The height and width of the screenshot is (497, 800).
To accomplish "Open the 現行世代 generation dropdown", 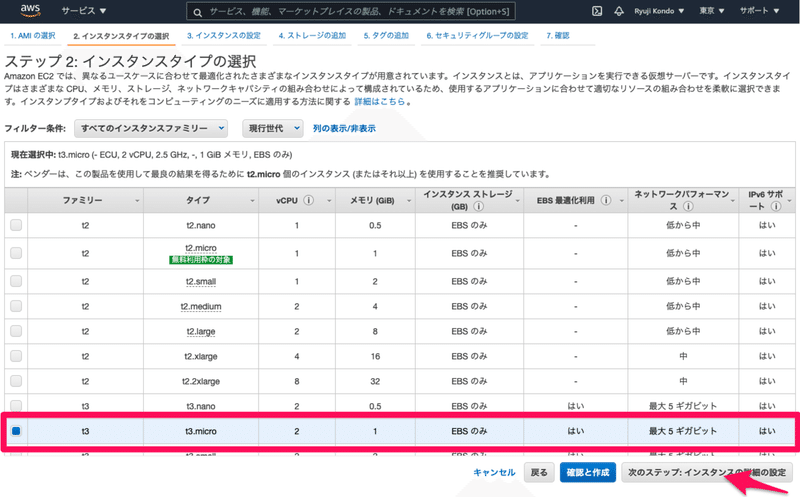I will coord(273,129).
